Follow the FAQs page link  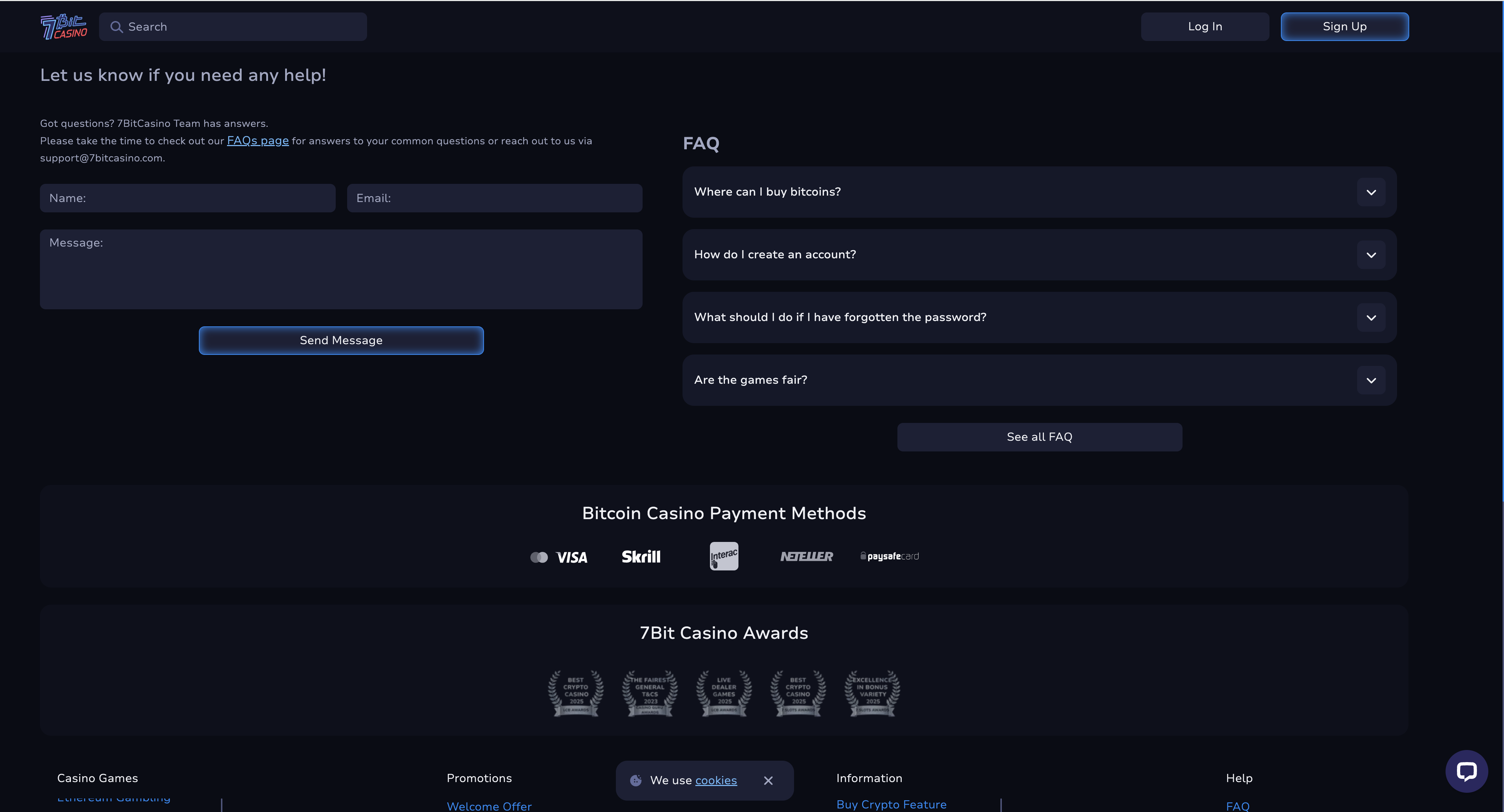point(257,141)
